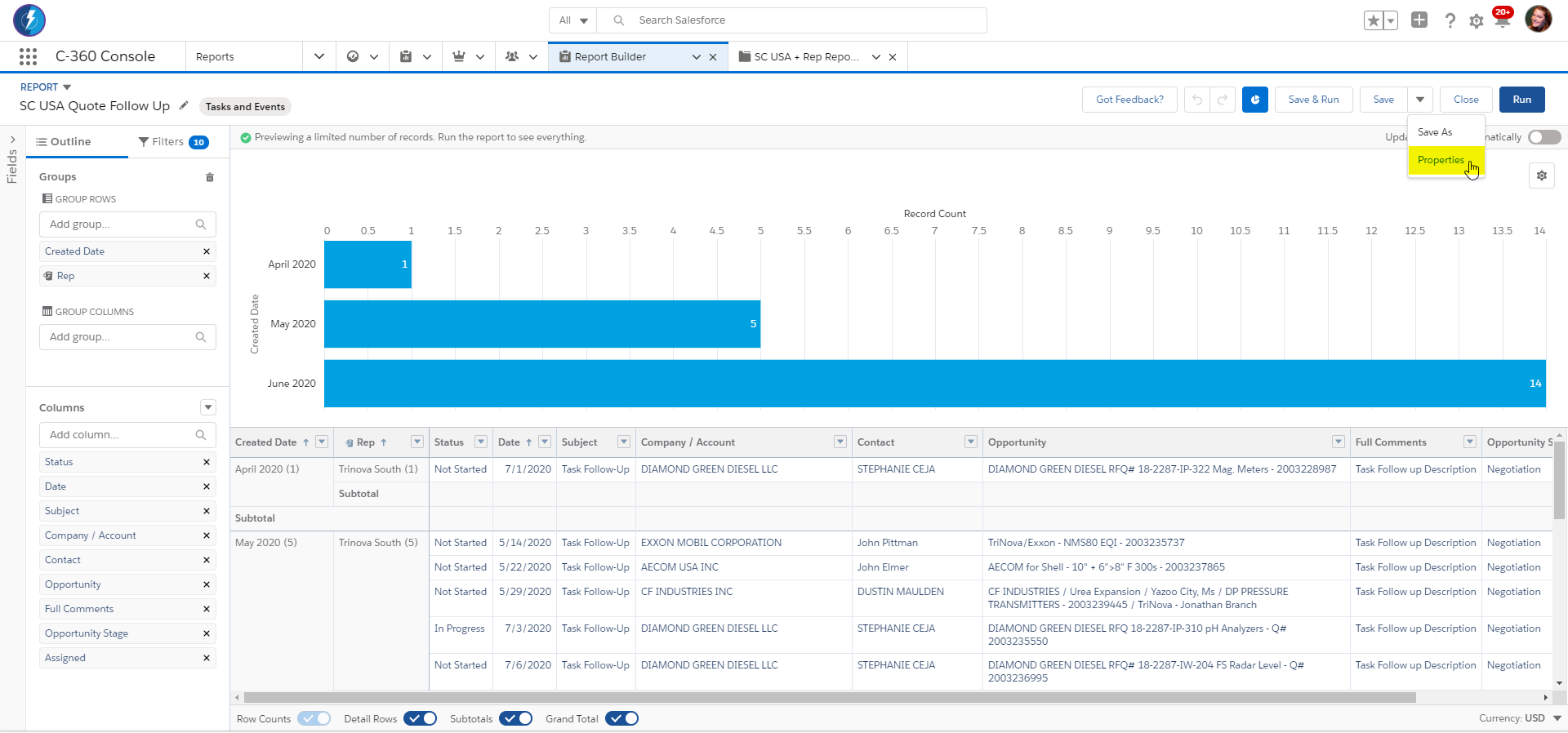Viewport: 1568px width, 733px height.
Task: Toggle Subtotals switch
Action: click(516, 718)
